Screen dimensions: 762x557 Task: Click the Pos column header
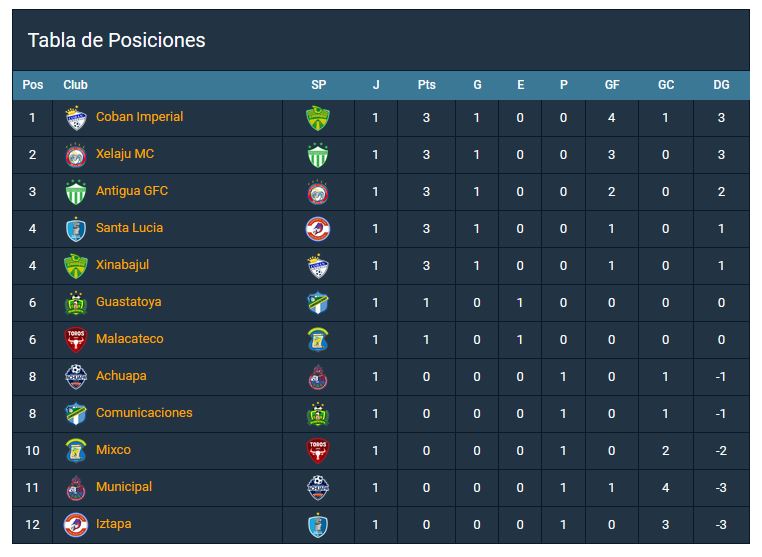point(33,85)
